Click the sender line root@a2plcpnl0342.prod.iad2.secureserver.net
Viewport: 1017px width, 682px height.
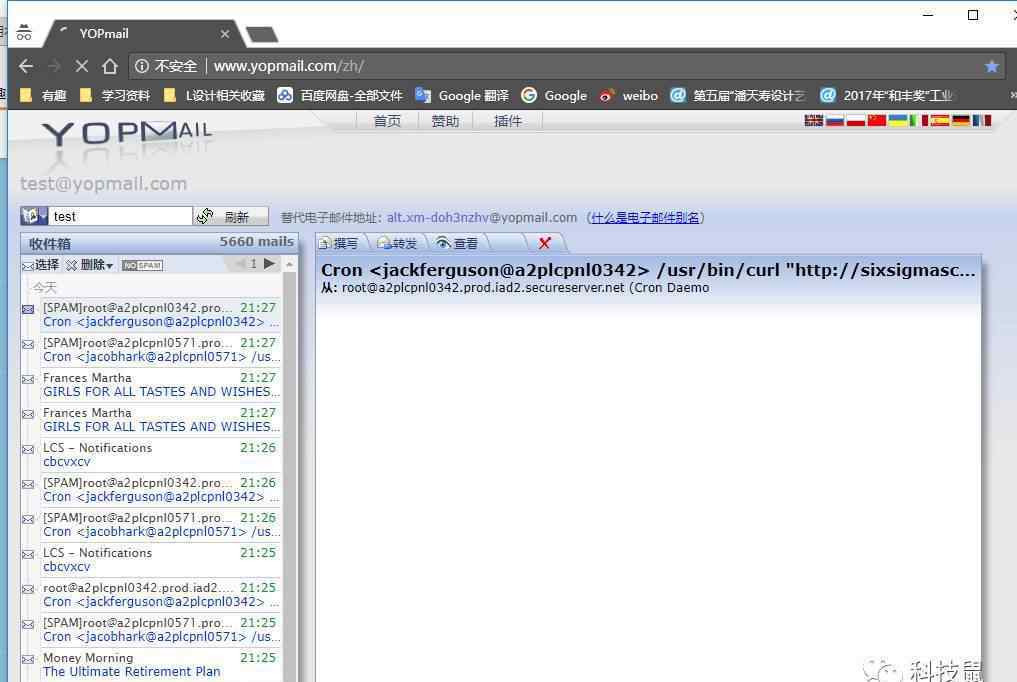(x=515, y=287)
